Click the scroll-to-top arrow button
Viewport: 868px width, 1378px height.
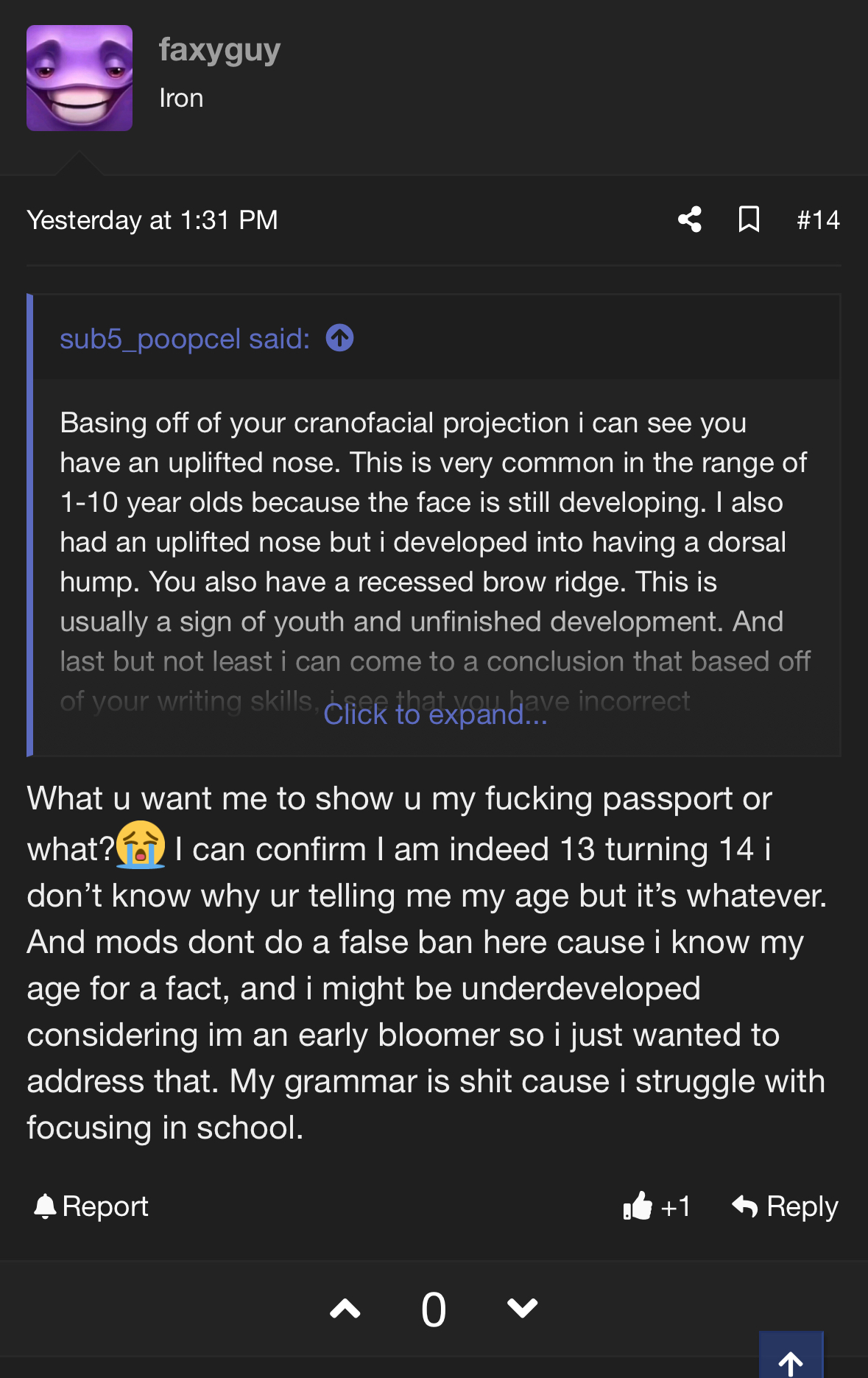791,1360
